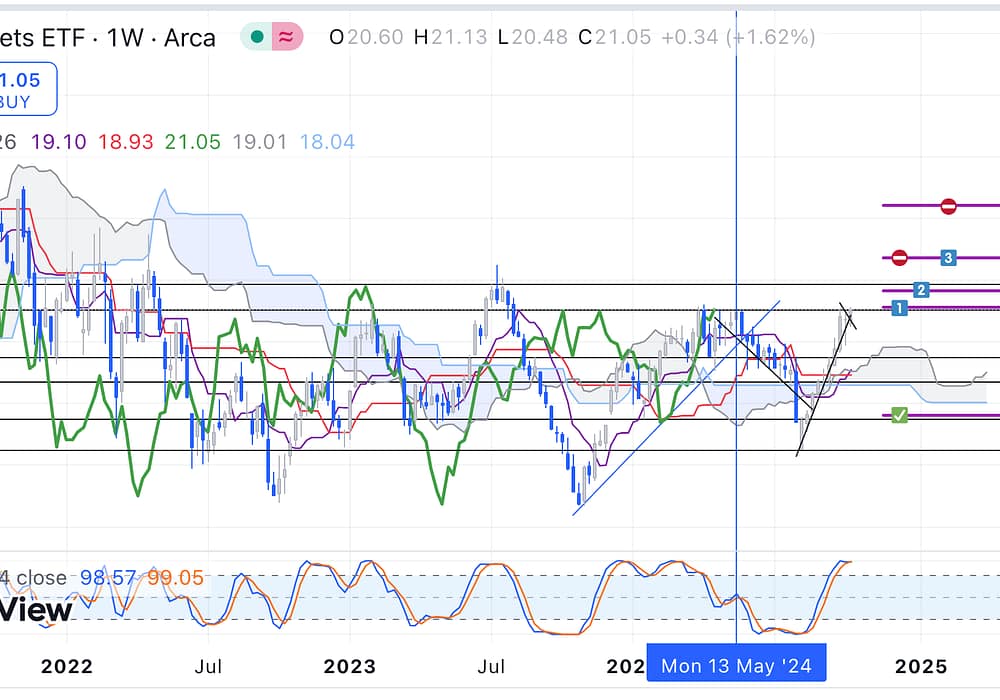This screenshot has width=1000, height=700.
Task: Click the light blue 18.04 indicator value
Action: [326, 142]
